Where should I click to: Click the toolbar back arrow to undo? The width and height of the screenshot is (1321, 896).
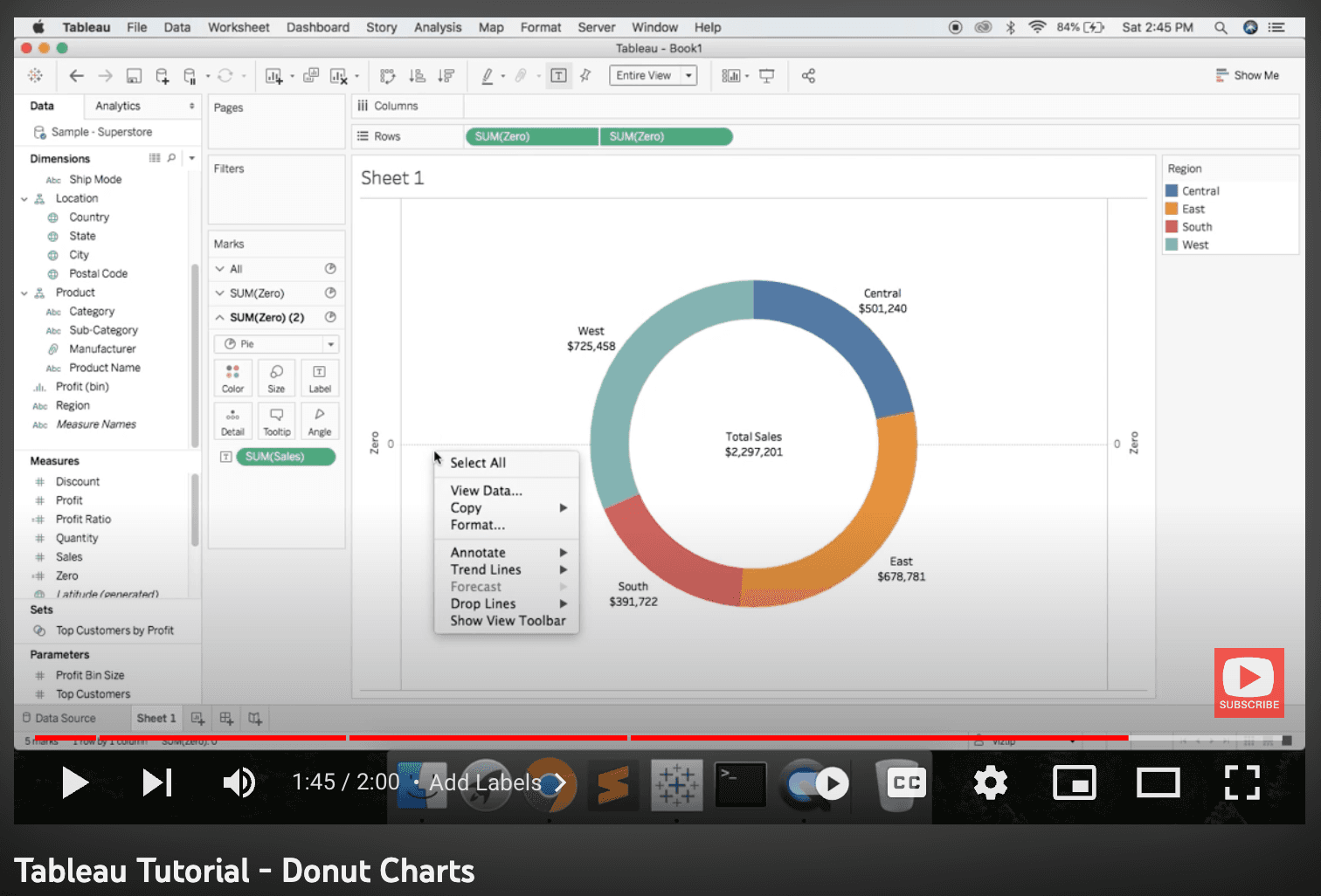[77, 76]
